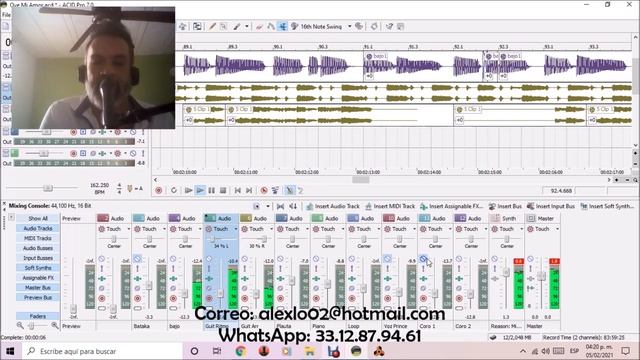Toggle Faders section in mixer pane
This screenshot has height=360, width=640.
[38, 316]
